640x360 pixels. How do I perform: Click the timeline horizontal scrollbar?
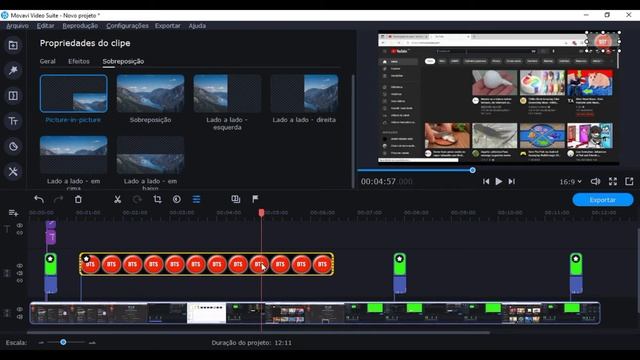tap(258, 333)
